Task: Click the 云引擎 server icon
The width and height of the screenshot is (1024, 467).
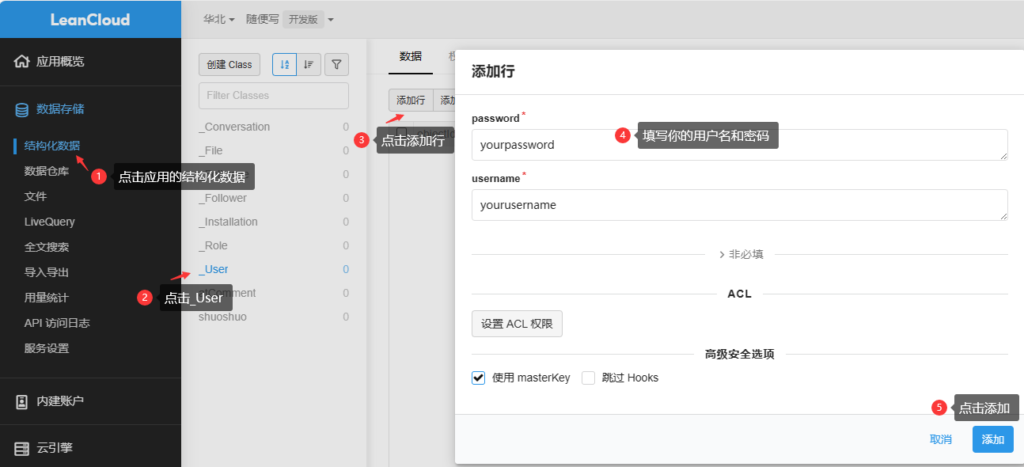Action: click(21, 448)
